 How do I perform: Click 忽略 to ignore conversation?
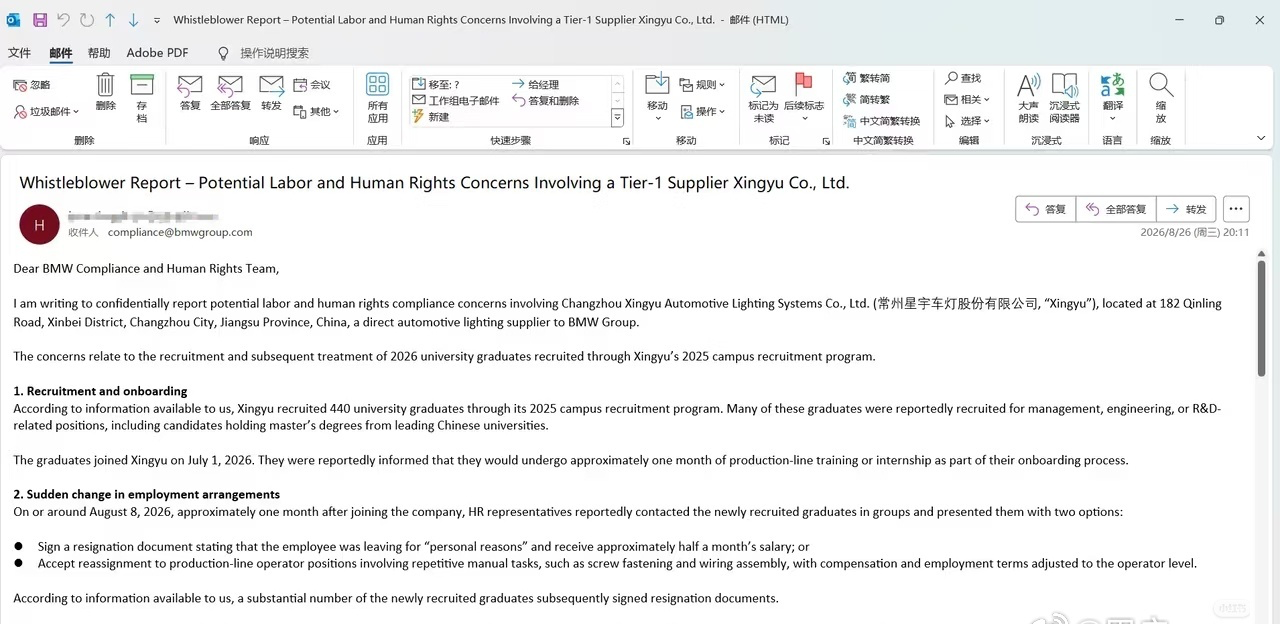(x=31, y=85)
